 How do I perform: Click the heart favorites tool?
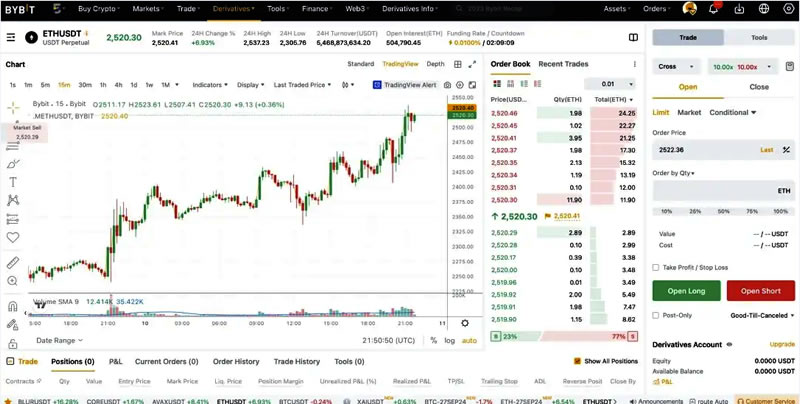pyautogui.click(x=13, y=238)
